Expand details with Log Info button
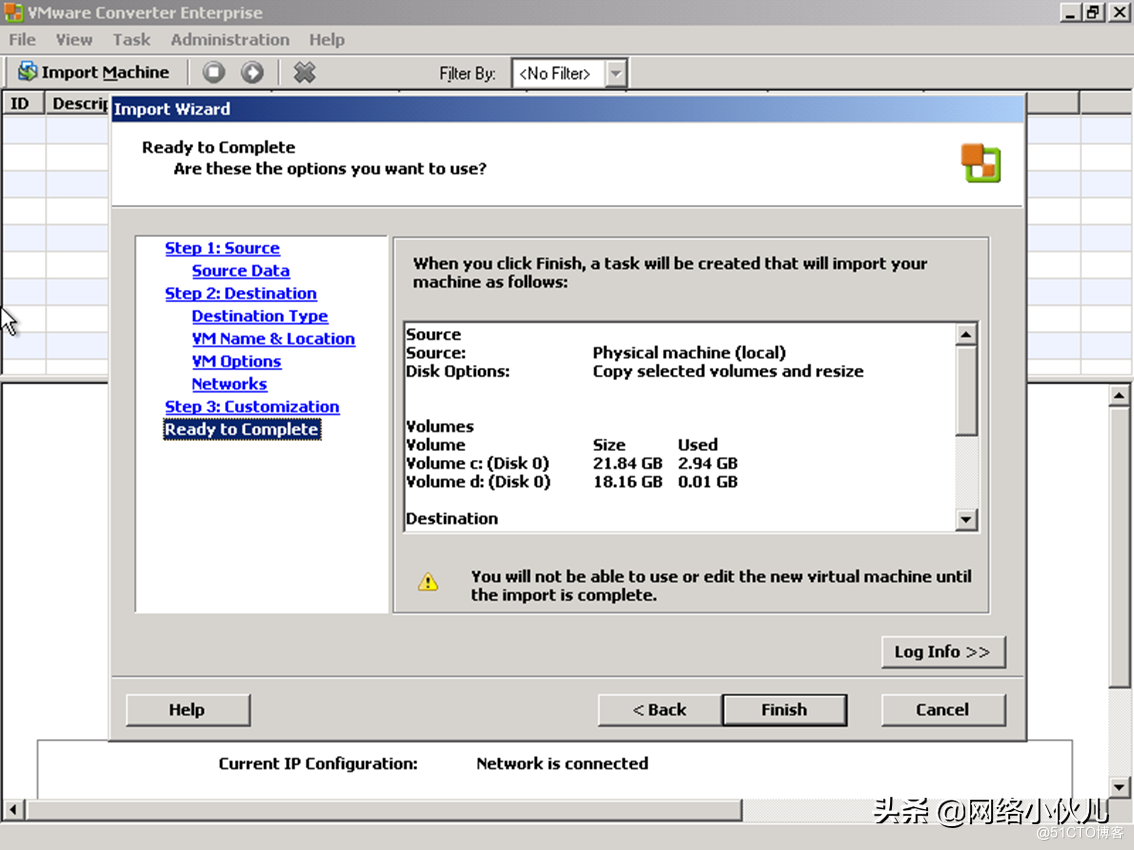This screenshot has width=1134, height=850. pos(942,652)
